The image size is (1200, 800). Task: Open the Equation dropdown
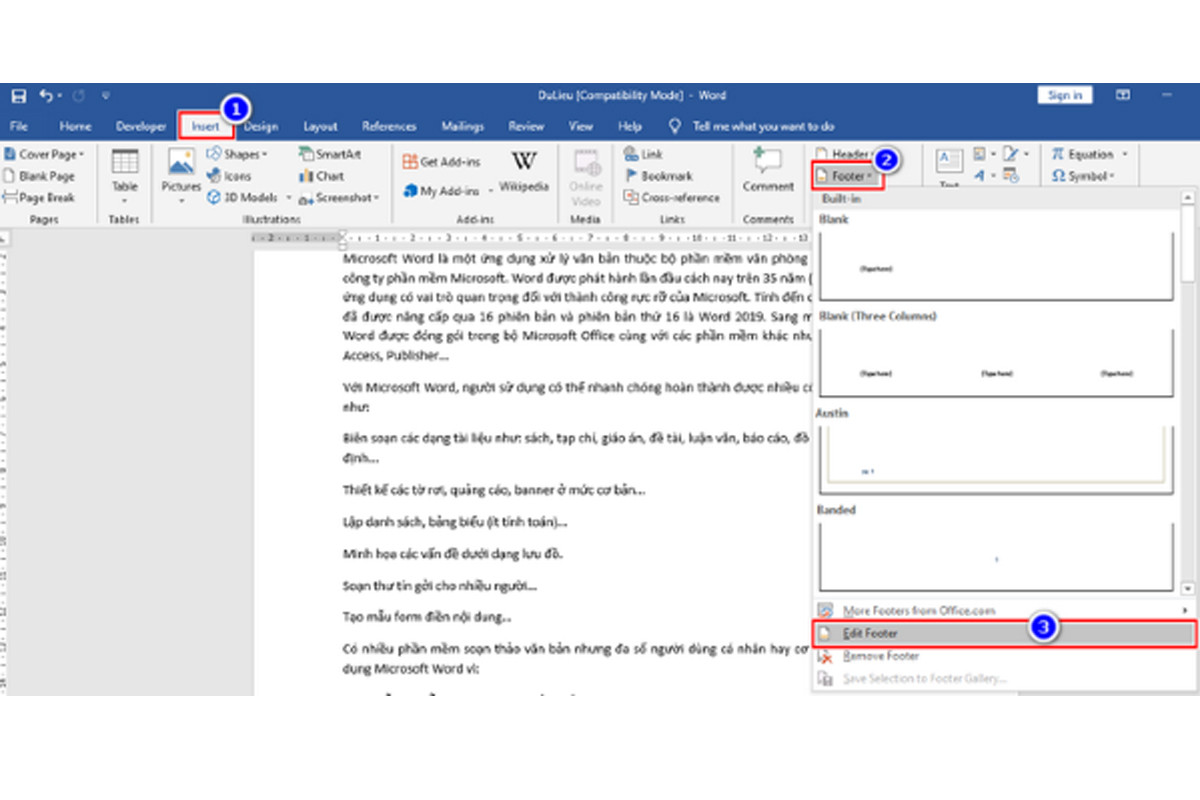[x=1090, y=154]
